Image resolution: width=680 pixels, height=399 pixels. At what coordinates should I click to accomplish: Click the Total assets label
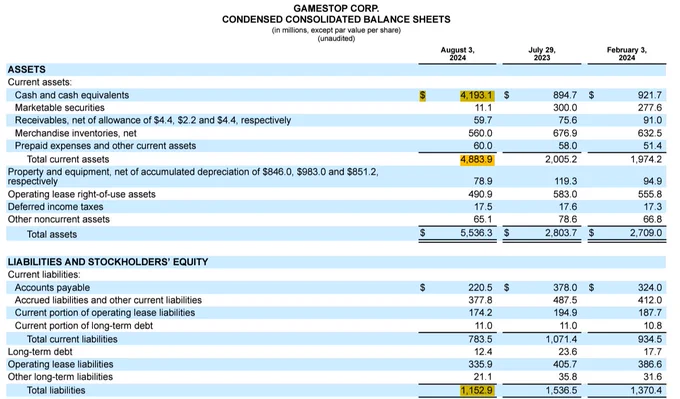[x=52, y=234]
